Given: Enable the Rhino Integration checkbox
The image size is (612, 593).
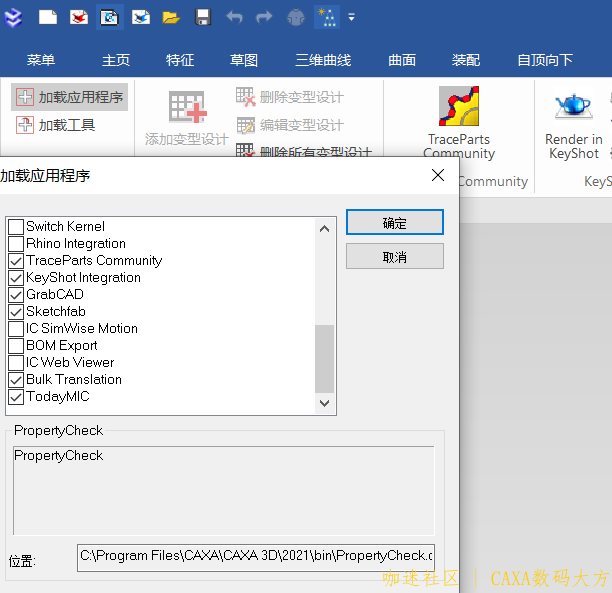Looking at the screenshot, I should click(16, 244).
